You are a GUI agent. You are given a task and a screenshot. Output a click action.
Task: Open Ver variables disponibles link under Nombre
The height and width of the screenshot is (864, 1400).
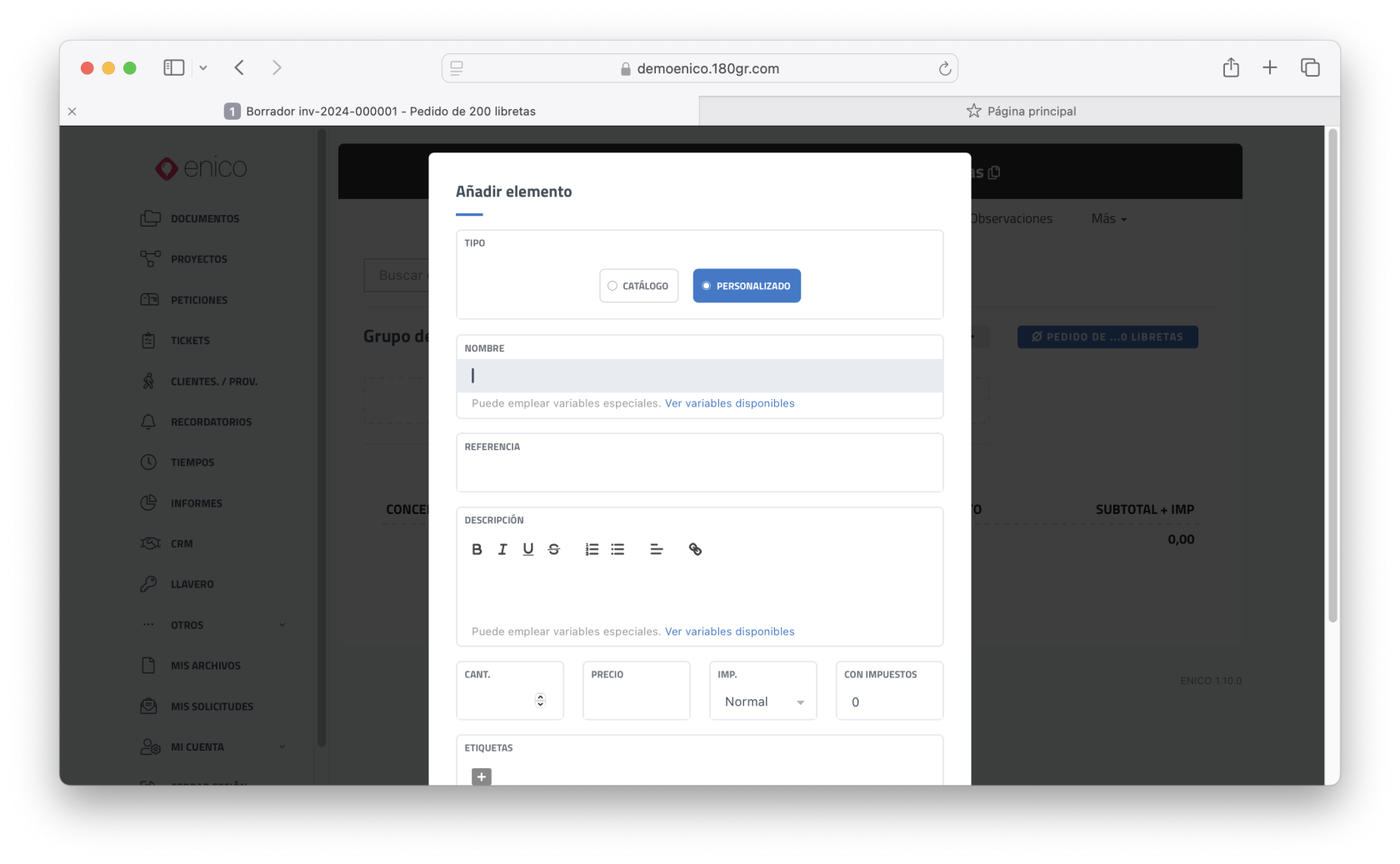coord(729,403)
